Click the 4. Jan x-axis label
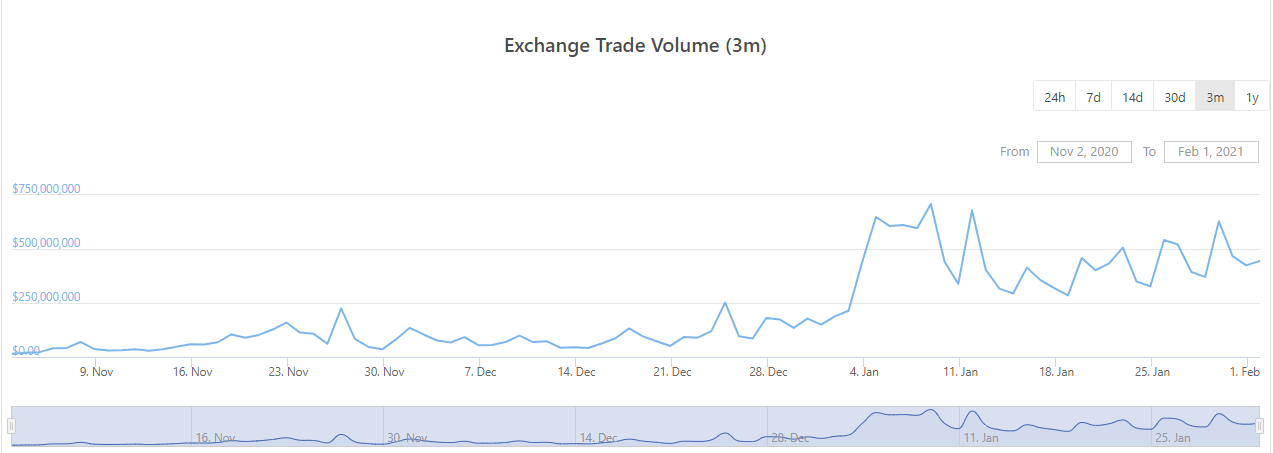The width and height of the screenshot is (1273, 453). 864,372
